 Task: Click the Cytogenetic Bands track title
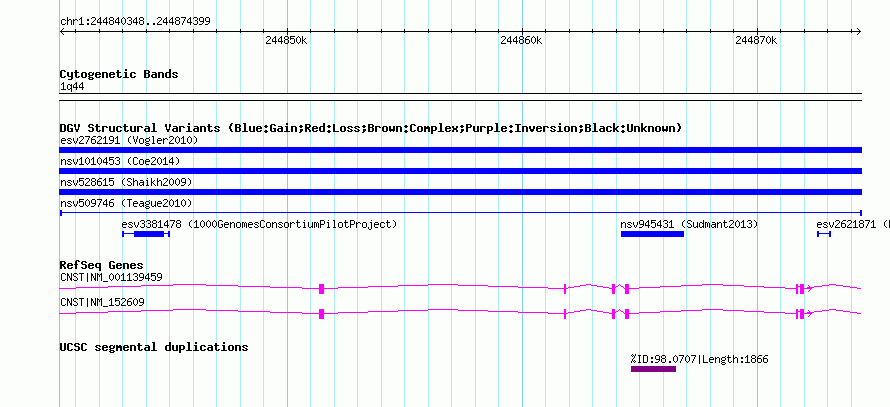click(x=119, y=74)
